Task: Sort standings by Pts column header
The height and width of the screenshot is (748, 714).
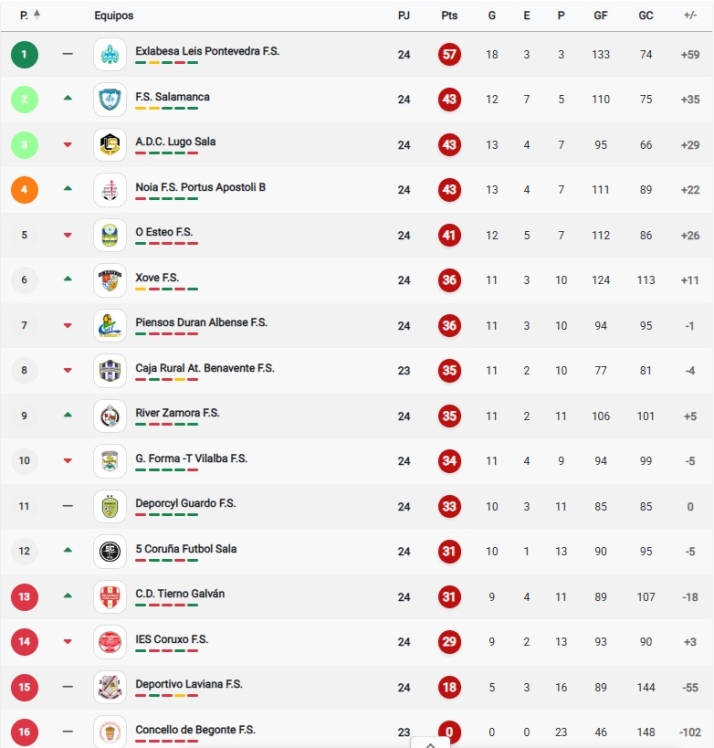Action: pyautogui.click(x=449, y=16)
